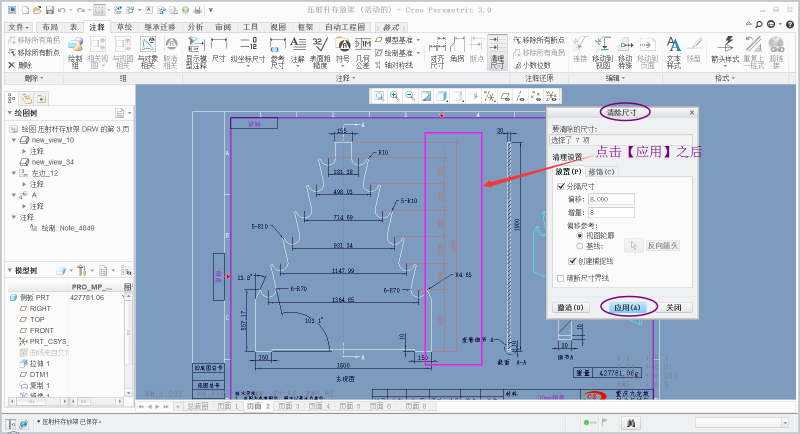
Task: Click 小数位数 decimal places command
Action: click(533, 65)
